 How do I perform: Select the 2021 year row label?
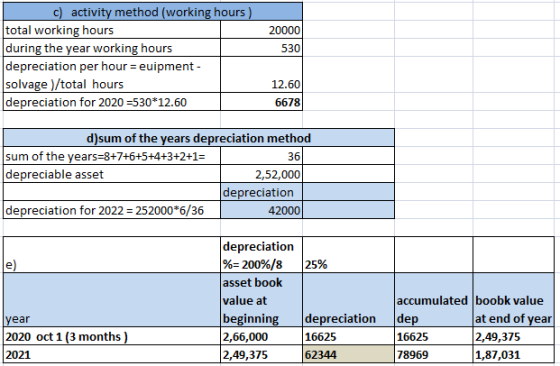point(112,355)
